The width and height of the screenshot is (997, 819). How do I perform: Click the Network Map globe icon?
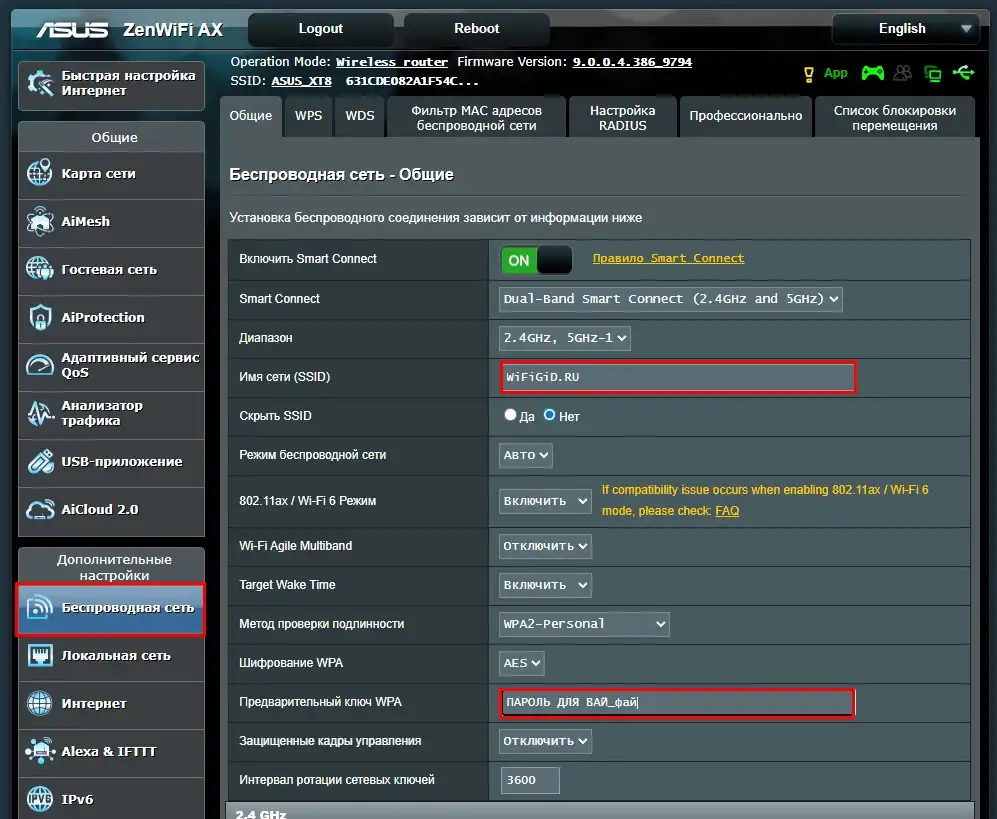[40, 173]
